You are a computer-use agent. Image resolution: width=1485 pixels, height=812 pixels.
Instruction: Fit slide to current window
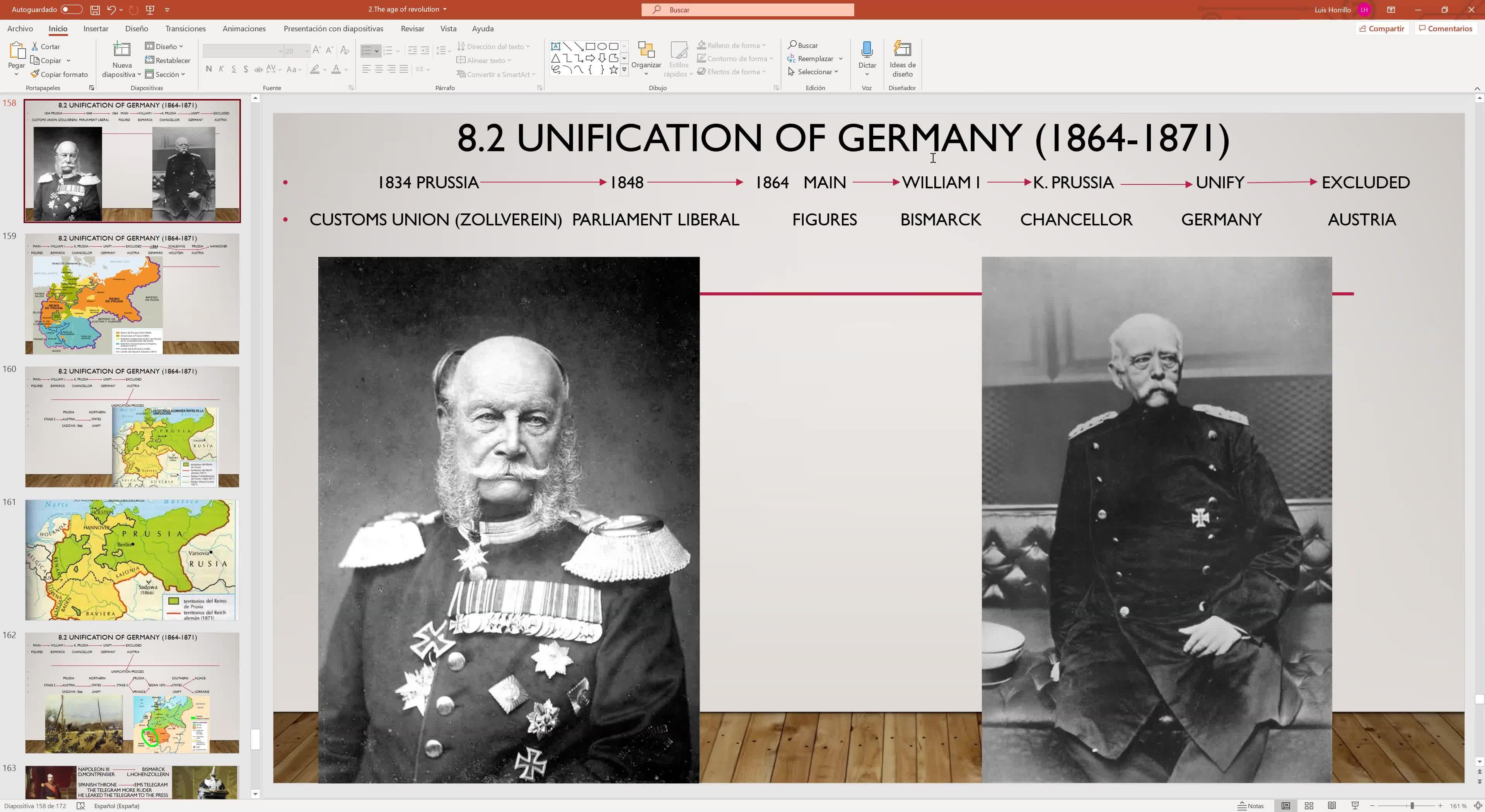1478,806
